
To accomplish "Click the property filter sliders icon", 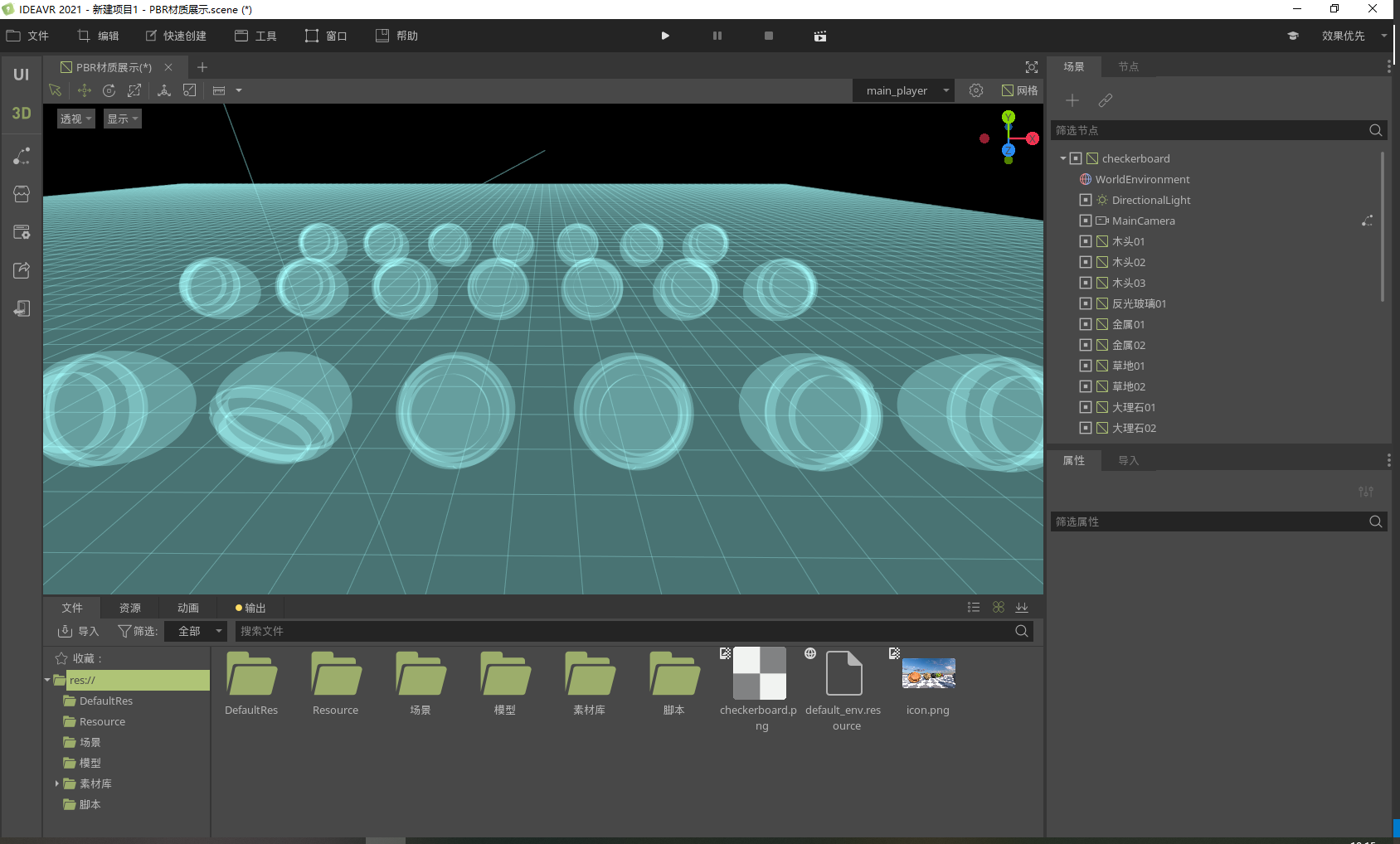I will 1366,492.
